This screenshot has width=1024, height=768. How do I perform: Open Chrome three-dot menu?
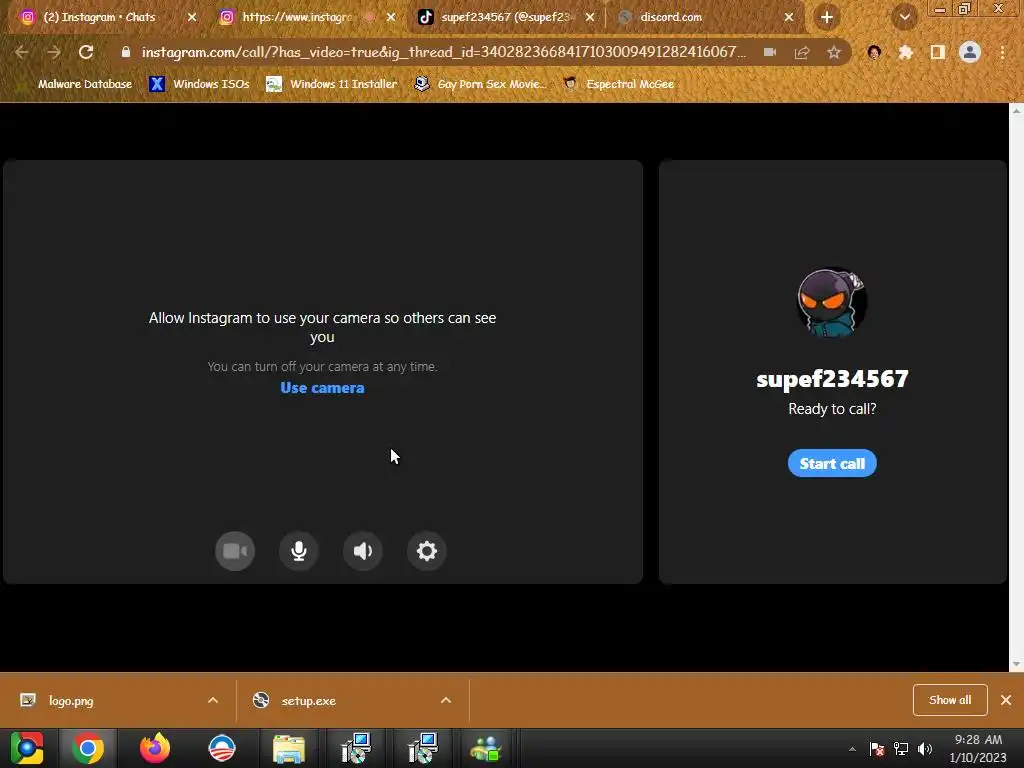click(1002, 52)
